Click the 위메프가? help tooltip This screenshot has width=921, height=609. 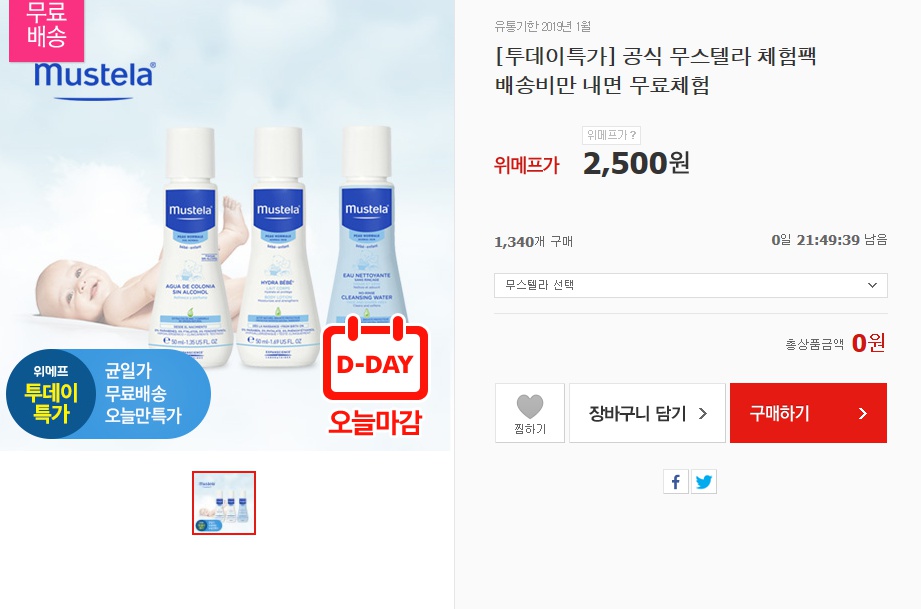click(611, 135)
